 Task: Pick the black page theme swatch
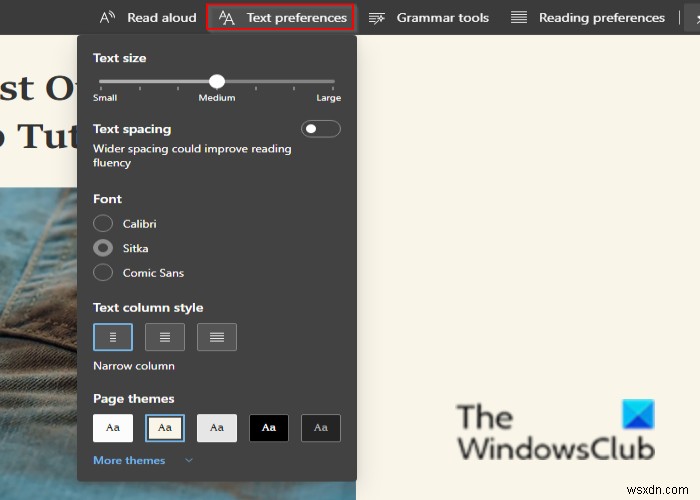[269, 428]
